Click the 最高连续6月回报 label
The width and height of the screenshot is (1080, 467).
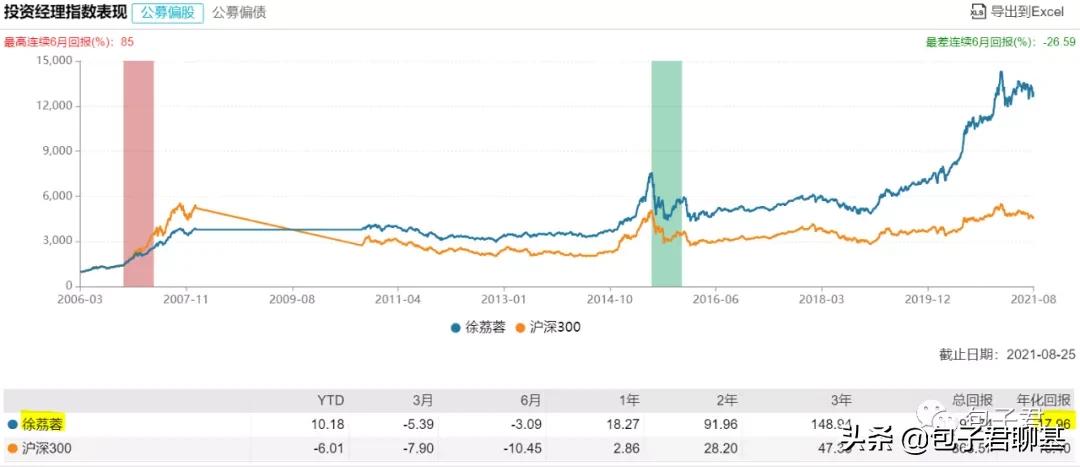pyautogui.click(x=58, y=43)
